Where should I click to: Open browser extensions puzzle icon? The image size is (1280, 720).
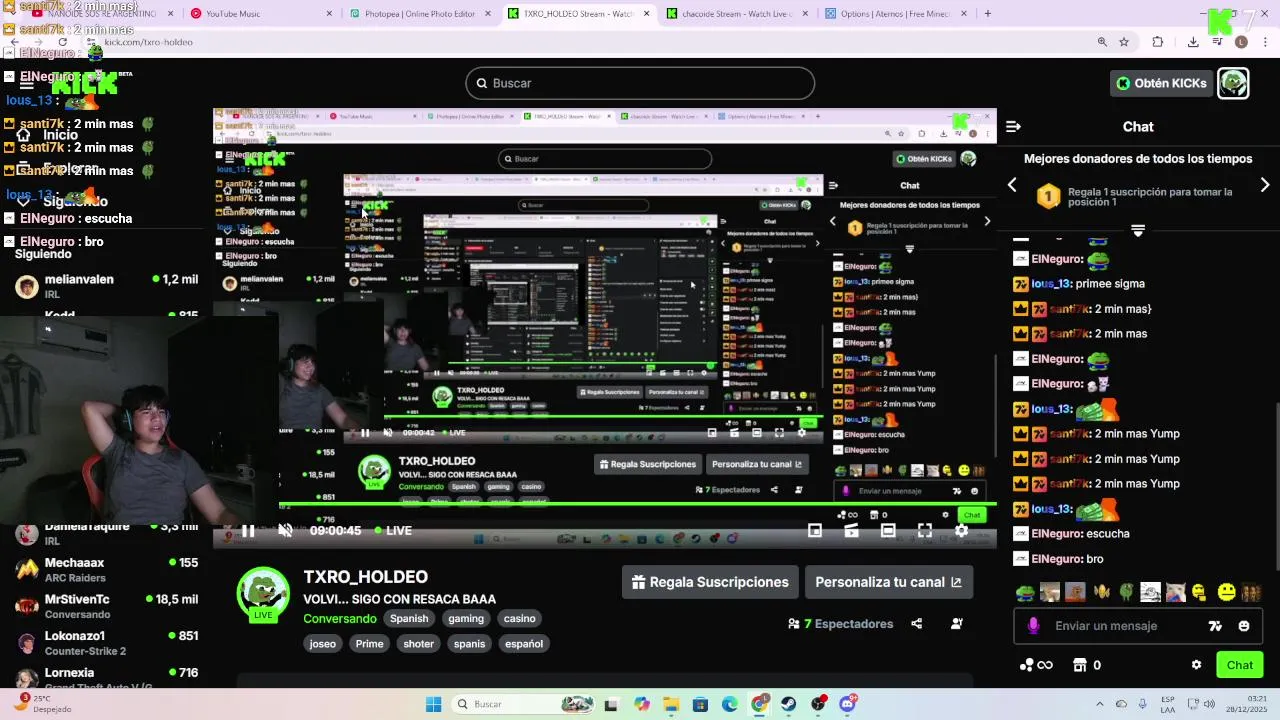[1158, 42]
